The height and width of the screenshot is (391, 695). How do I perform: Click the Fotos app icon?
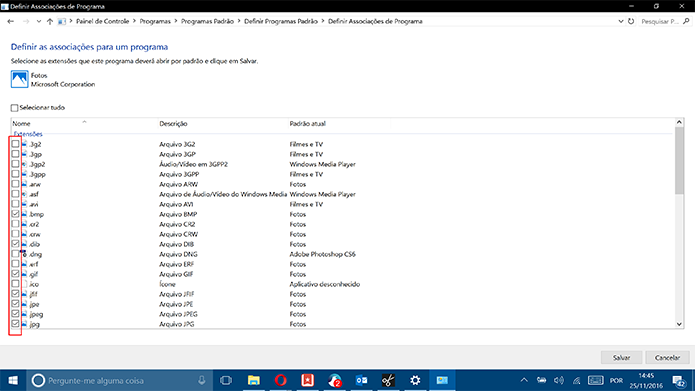pyautogui.click(x=20, y=79)
